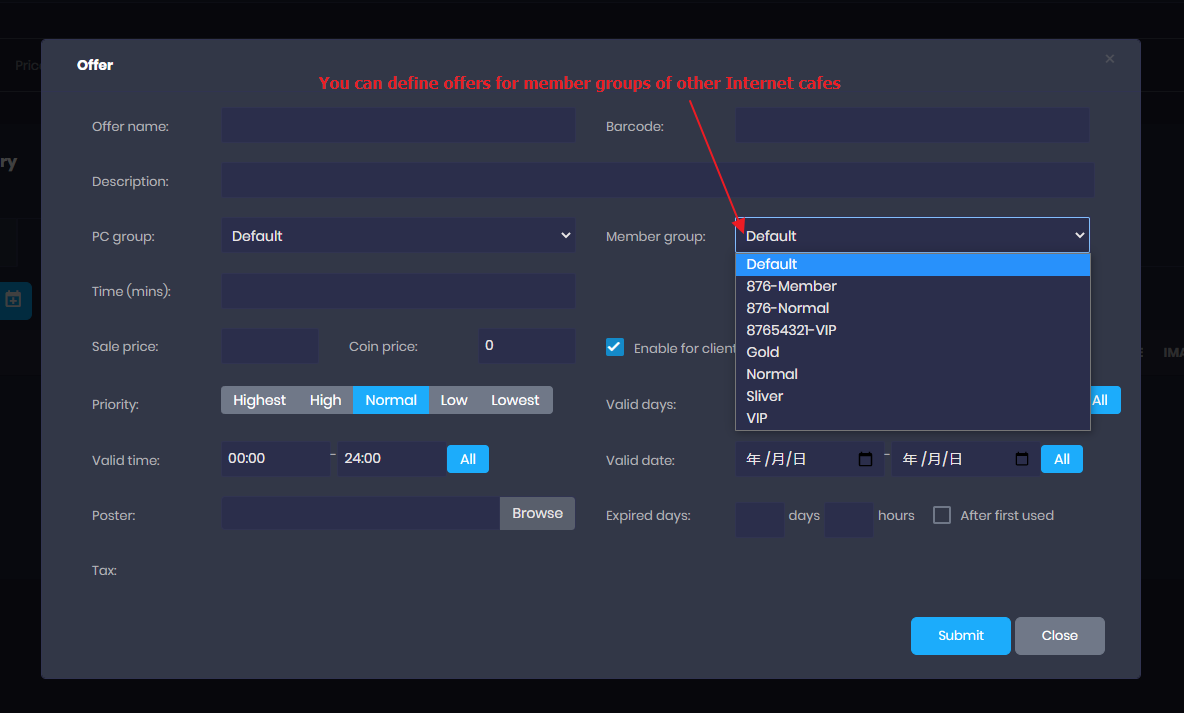Set priority to Low
This screenshot has width=1184, height=713.
(x=454, y=400)
